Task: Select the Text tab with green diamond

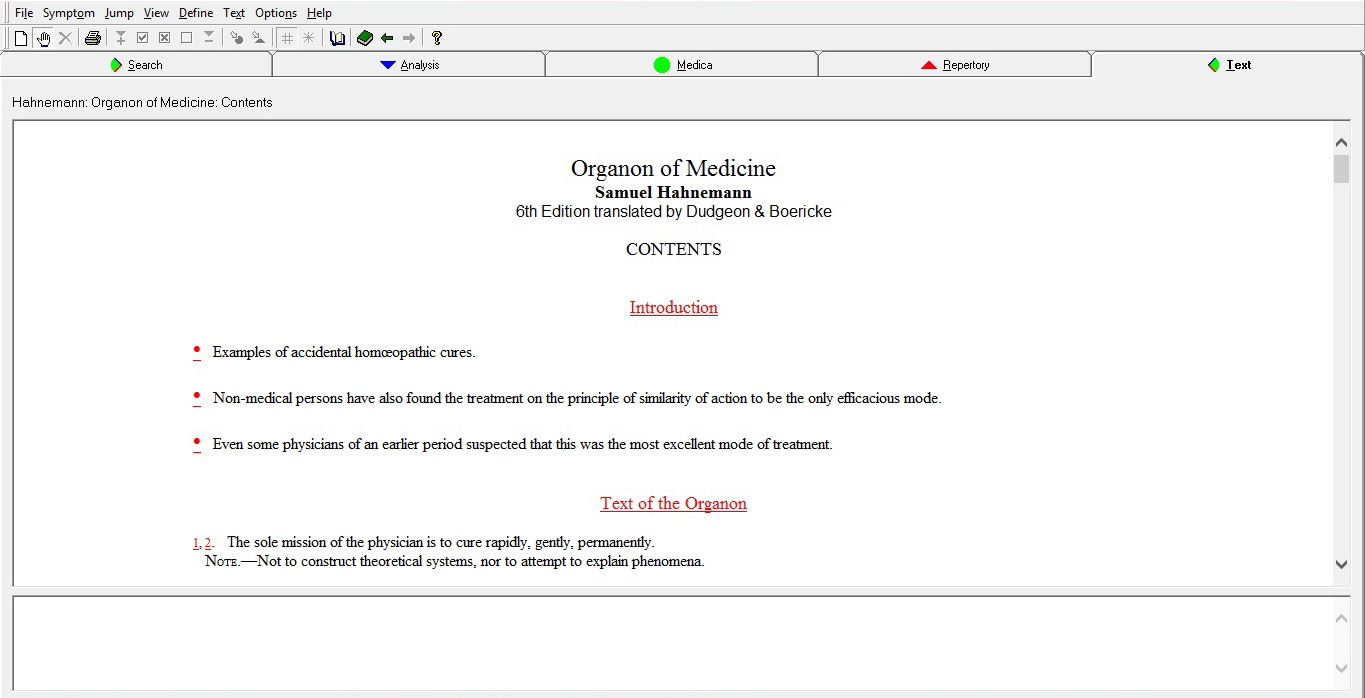Action: coord(1228,65)
